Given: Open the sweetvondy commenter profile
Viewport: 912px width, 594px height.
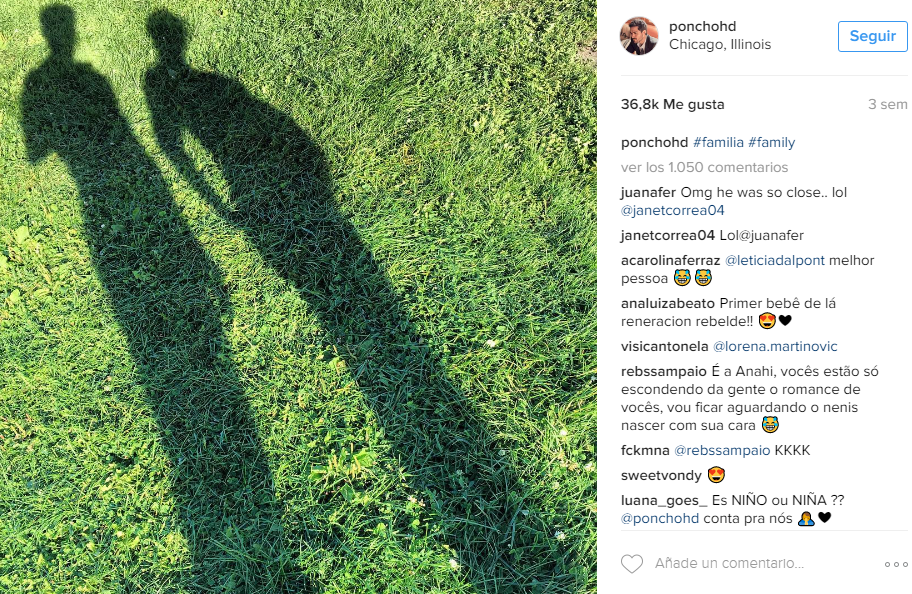Looking at the screenshot, I should (x=661, y=476).
